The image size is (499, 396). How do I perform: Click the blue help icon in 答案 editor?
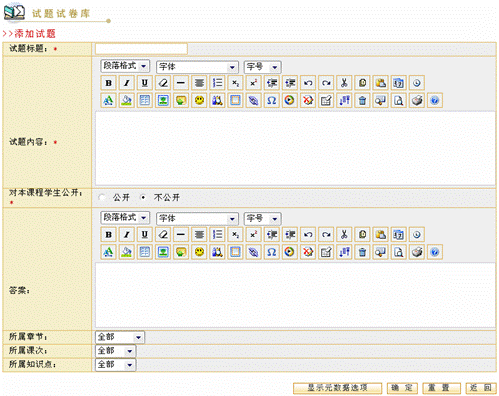click(x=435, y=252)
